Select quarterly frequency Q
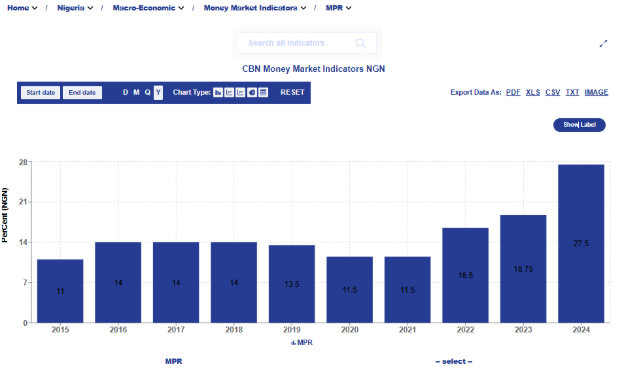 point(147,92)
